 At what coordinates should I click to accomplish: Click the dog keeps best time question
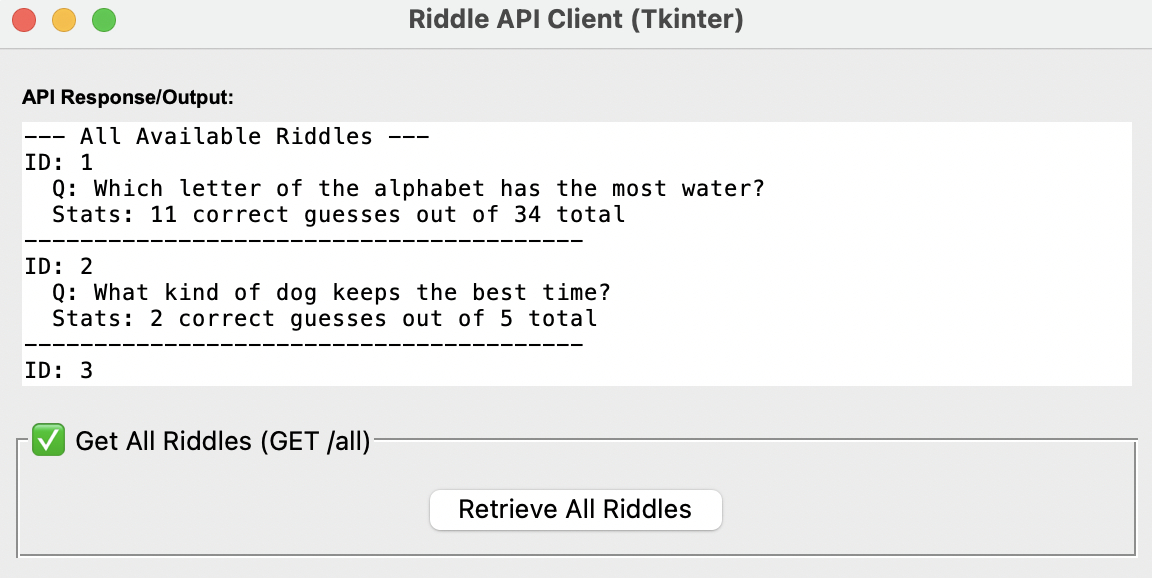pos(351,292)
